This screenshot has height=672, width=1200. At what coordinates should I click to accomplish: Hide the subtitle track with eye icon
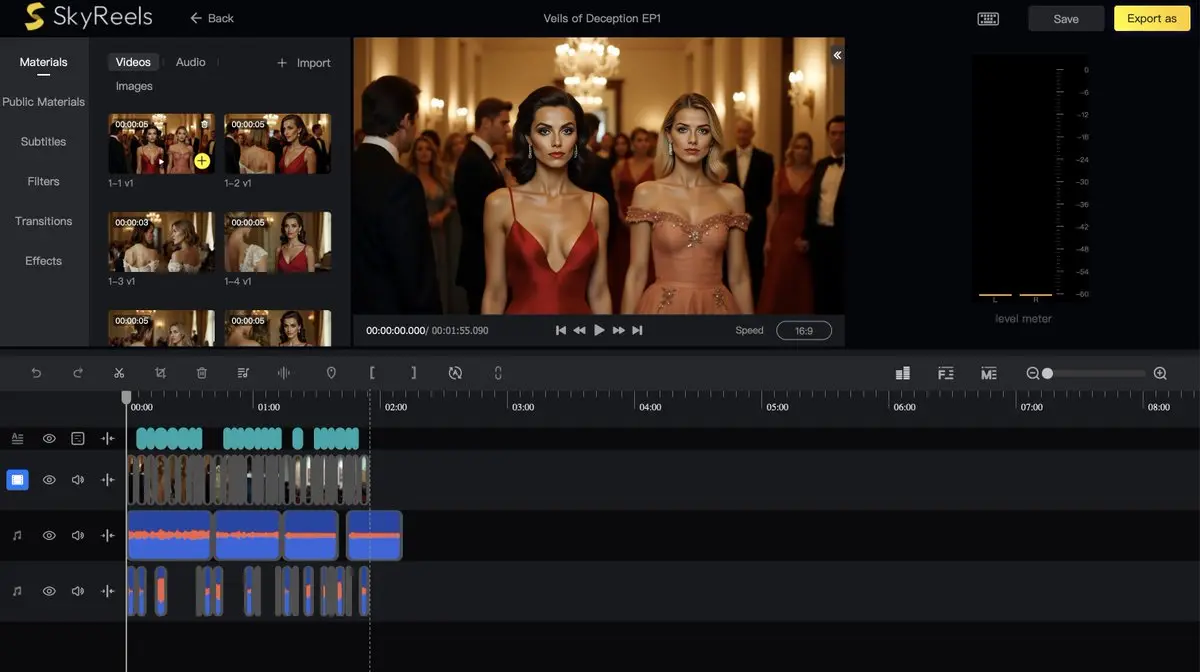(x=49, y=438)
